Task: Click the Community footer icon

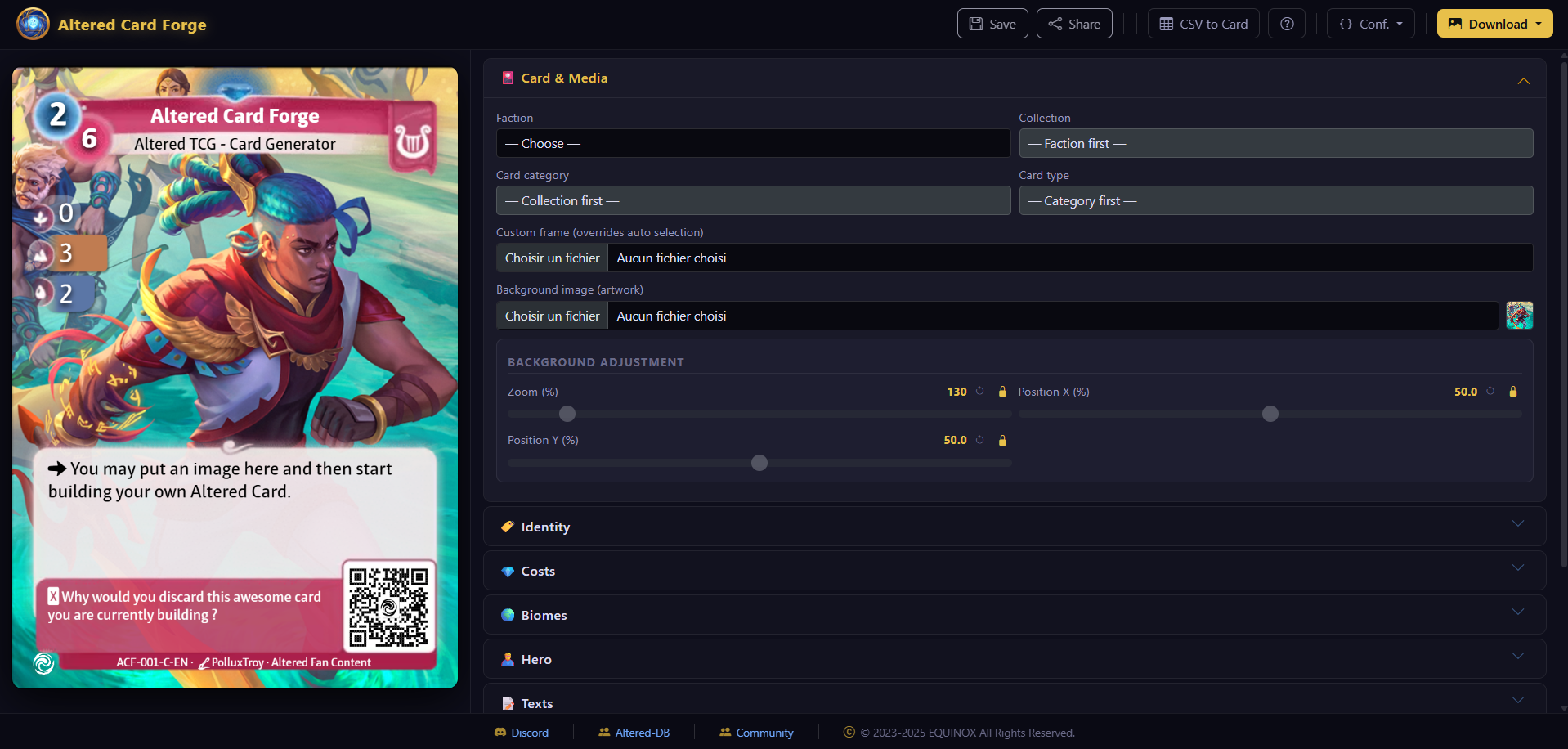Action: (x=725, y=733)
